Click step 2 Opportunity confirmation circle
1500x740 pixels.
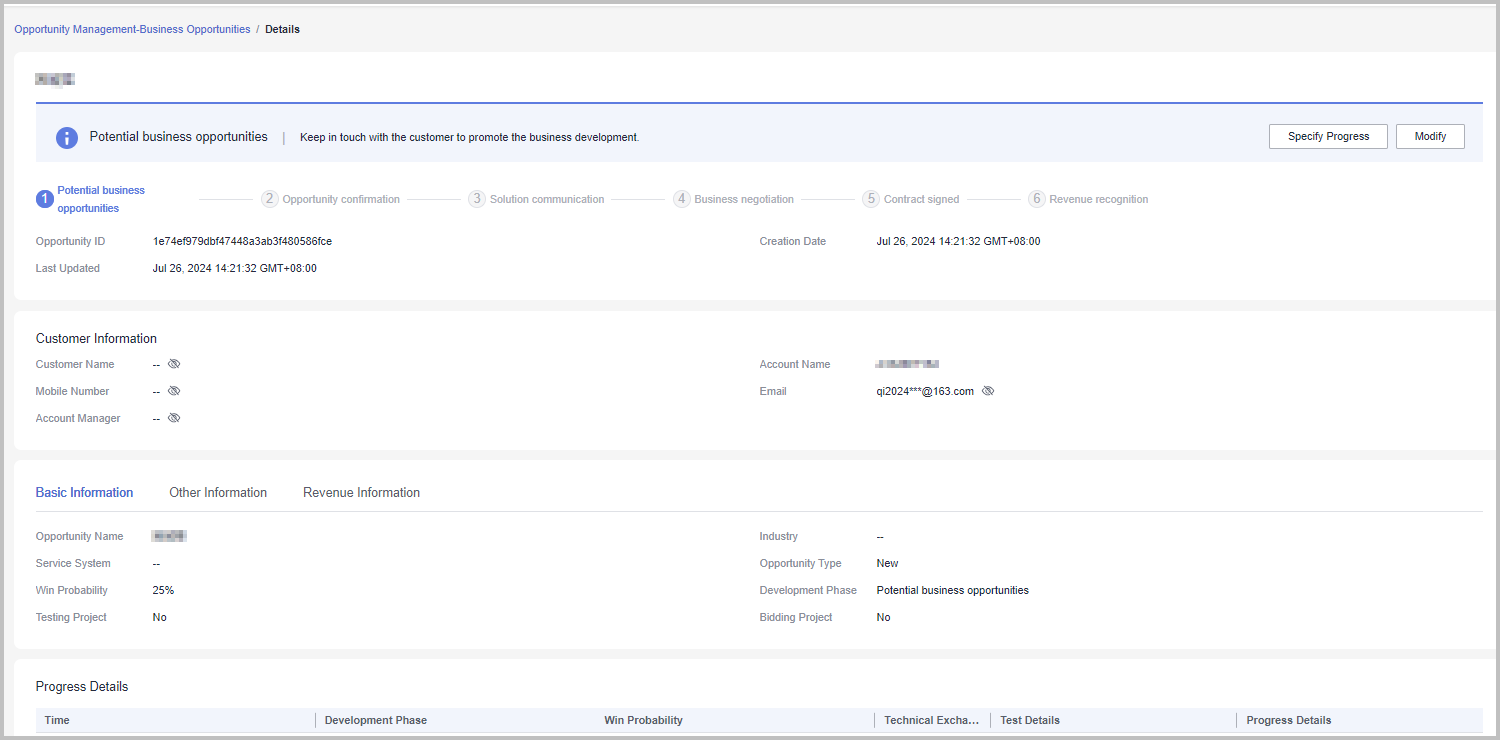[269, 199]
